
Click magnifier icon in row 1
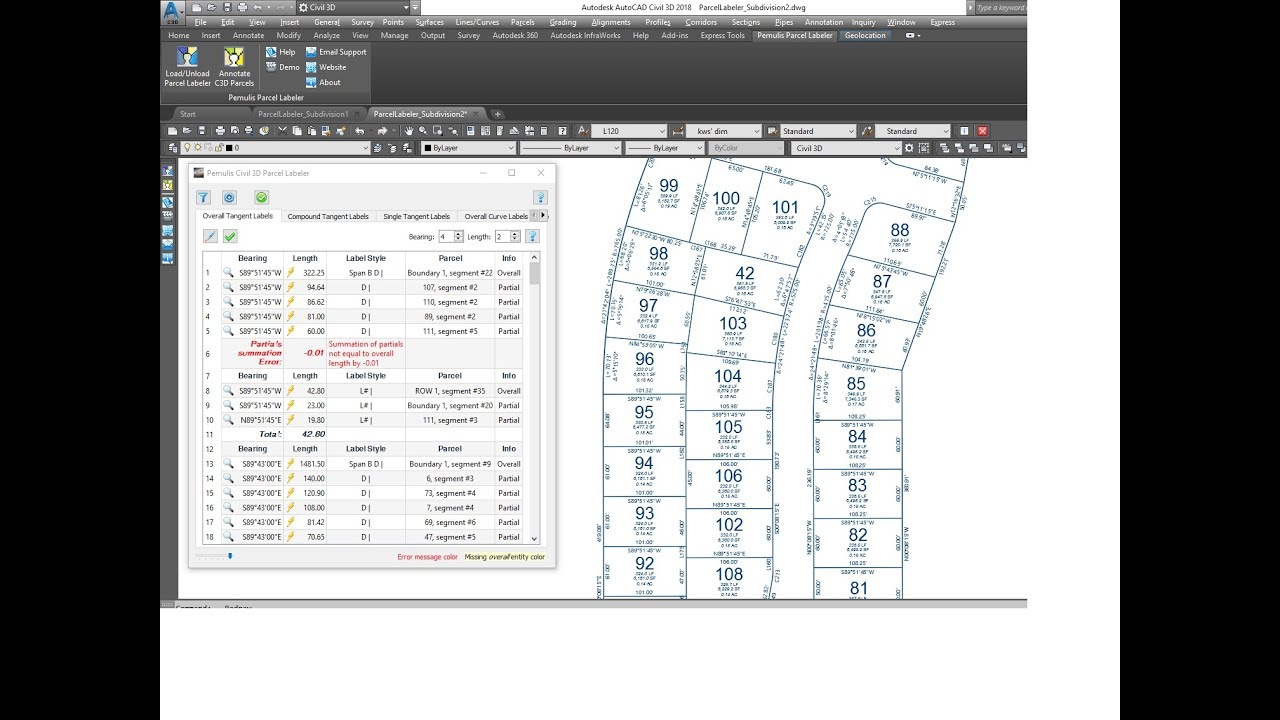coord(228,273)
